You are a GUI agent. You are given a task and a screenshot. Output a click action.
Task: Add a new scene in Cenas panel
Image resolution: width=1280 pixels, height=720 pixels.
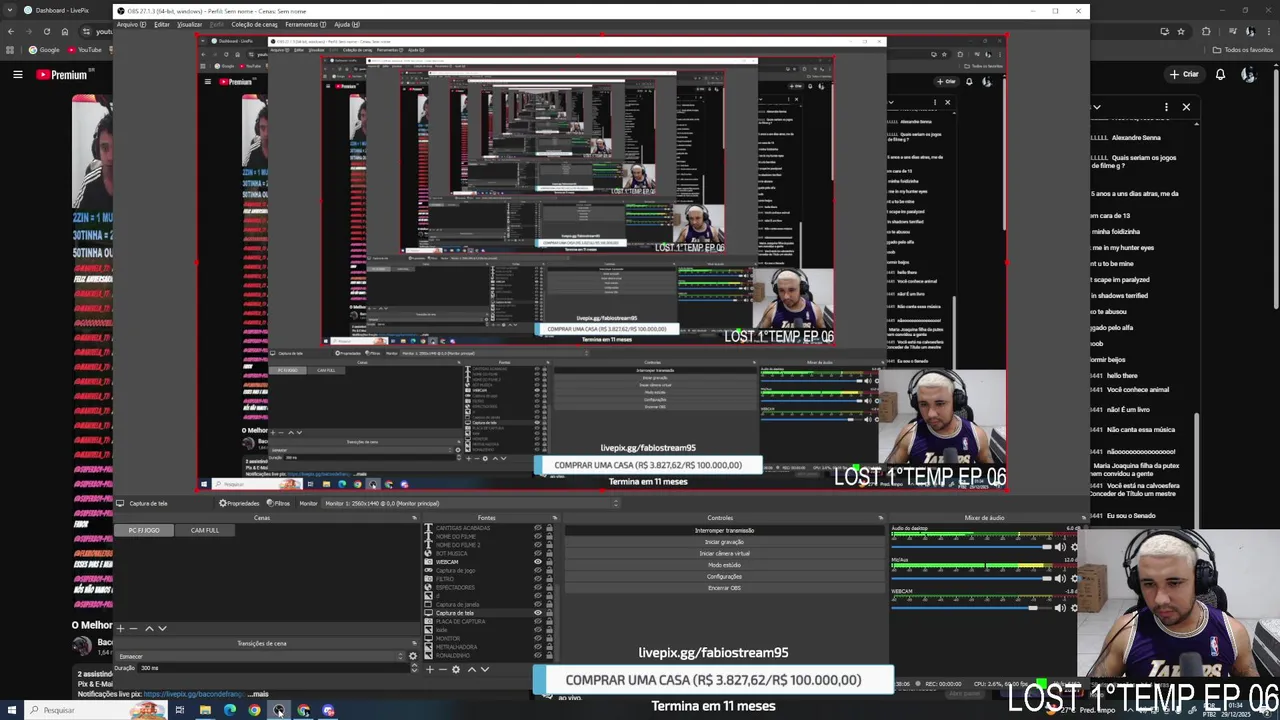pyautogui.click(x=120, y=629)
